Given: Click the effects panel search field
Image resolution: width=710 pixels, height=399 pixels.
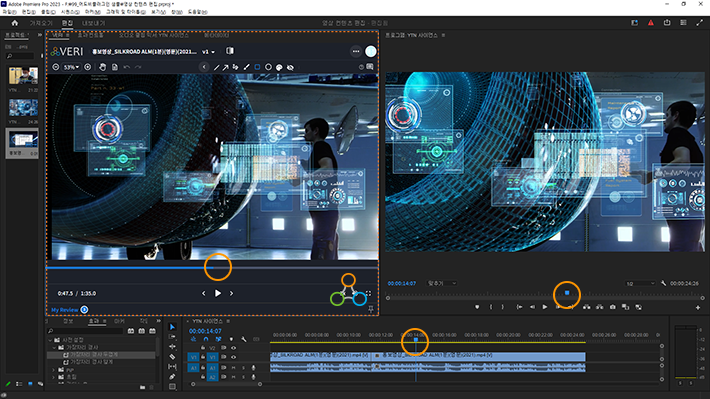Looking at the screenshot, I should pos(85,331).
